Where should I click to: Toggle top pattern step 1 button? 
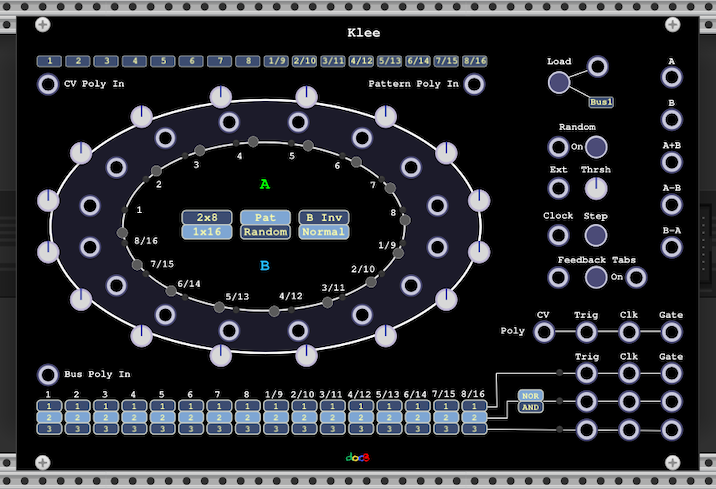coord(49,61)
